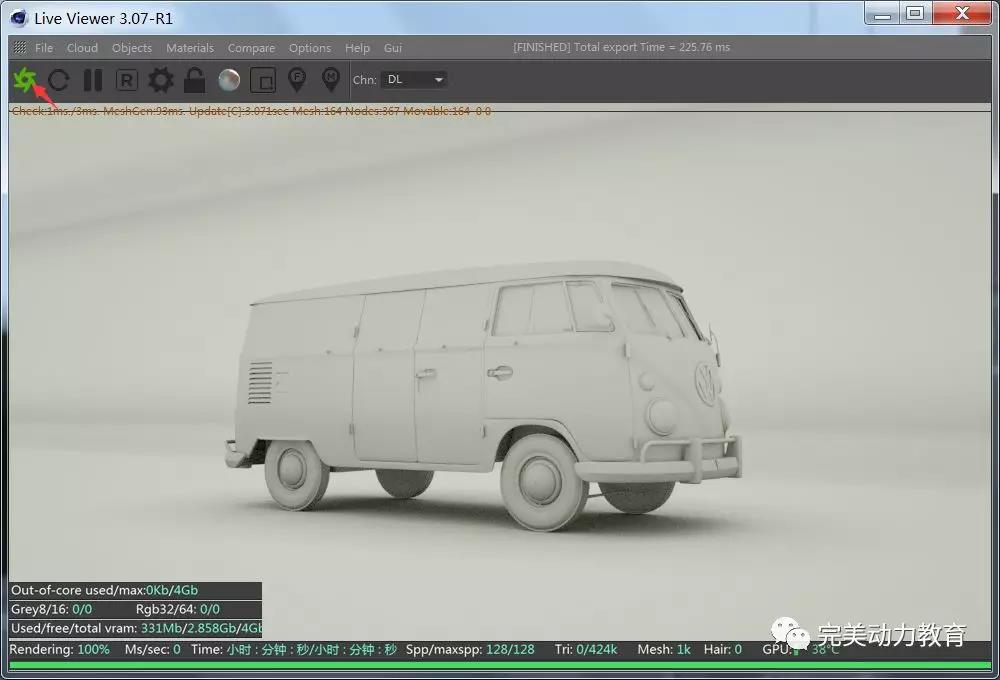Image resolution: width=1000 pixels, height=680 pixels.
Task: Open the File menu
Action: (44, 48)
